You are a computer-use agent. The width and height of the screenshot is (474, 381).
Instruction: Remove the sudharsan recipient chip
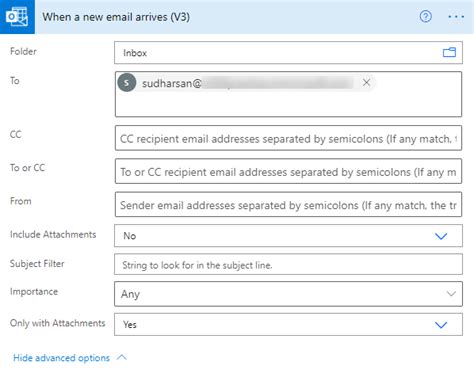[366, 83]
